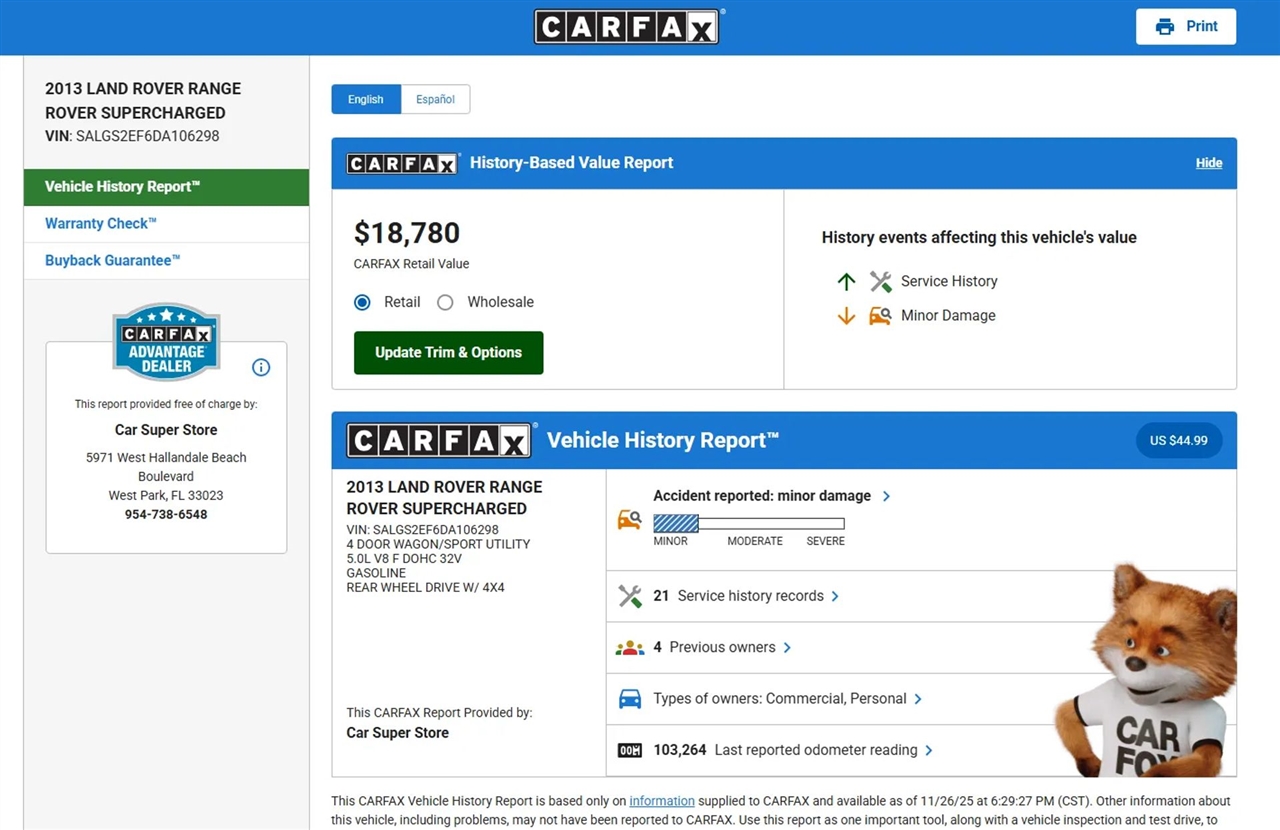
Task: Select the Retail value radio button
Action: 363,302
